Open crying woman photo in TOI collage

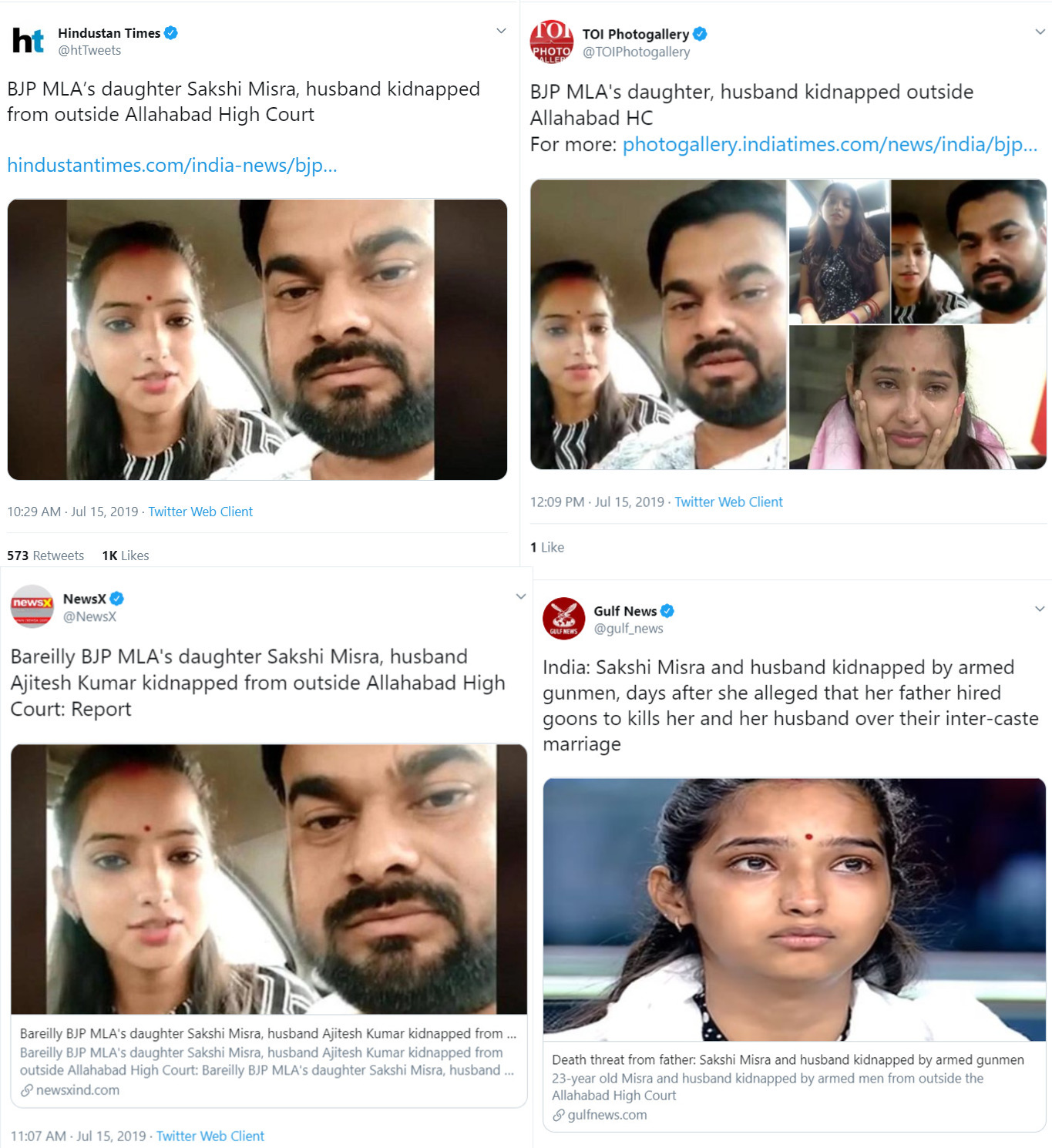917,398
